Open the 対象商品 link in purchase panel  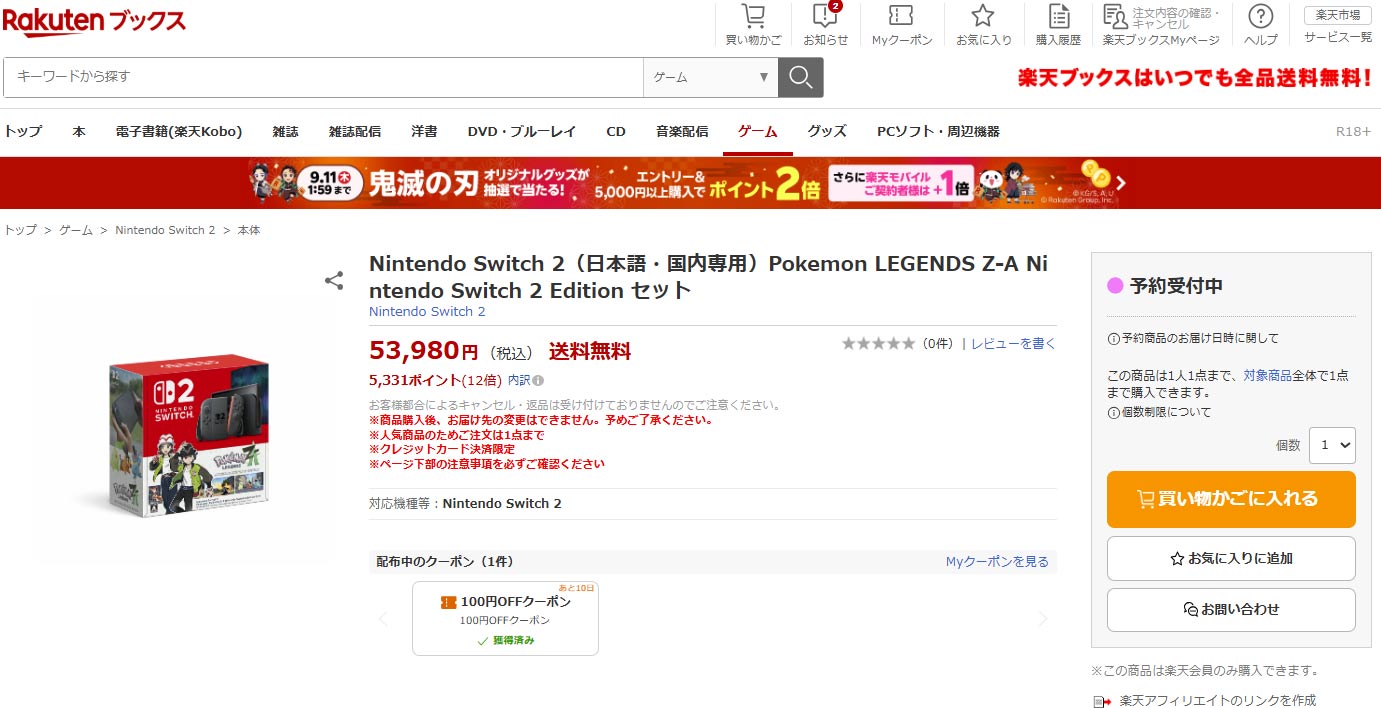(x=1267, y=375)
